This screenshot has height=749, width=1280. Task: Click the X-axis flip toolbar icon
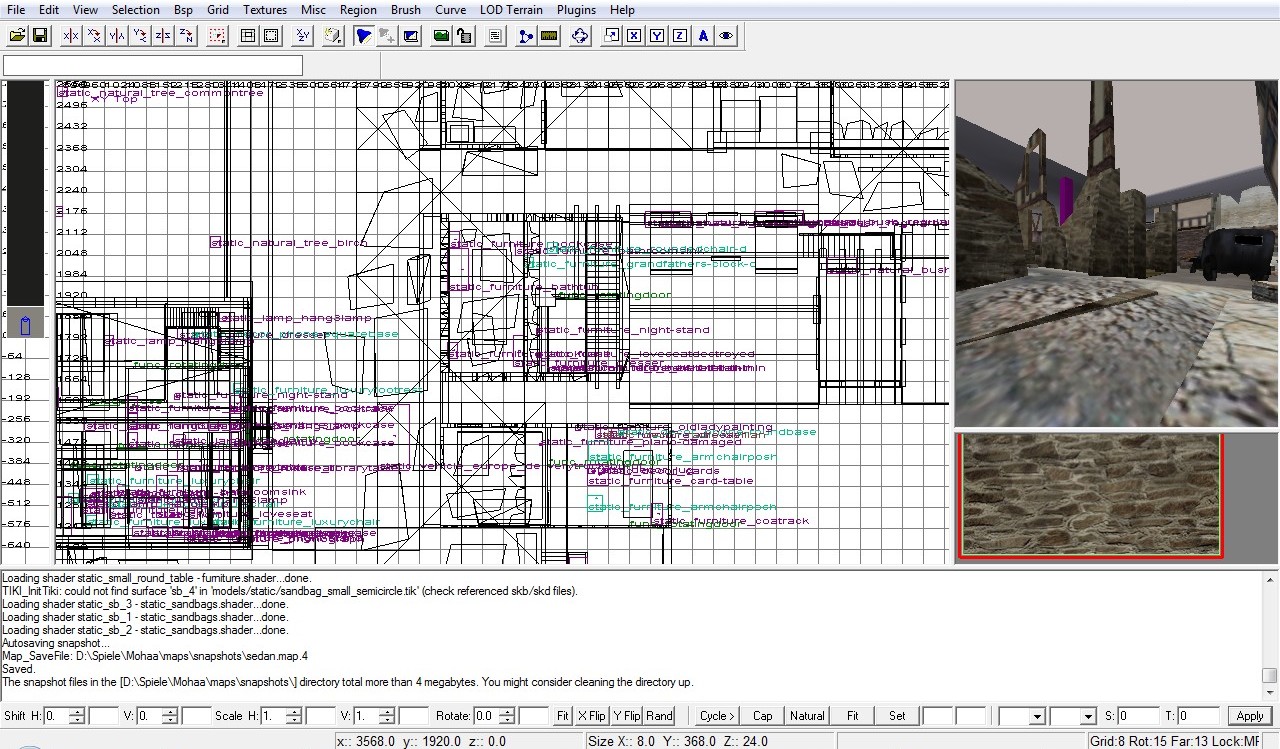pos(71,36)
